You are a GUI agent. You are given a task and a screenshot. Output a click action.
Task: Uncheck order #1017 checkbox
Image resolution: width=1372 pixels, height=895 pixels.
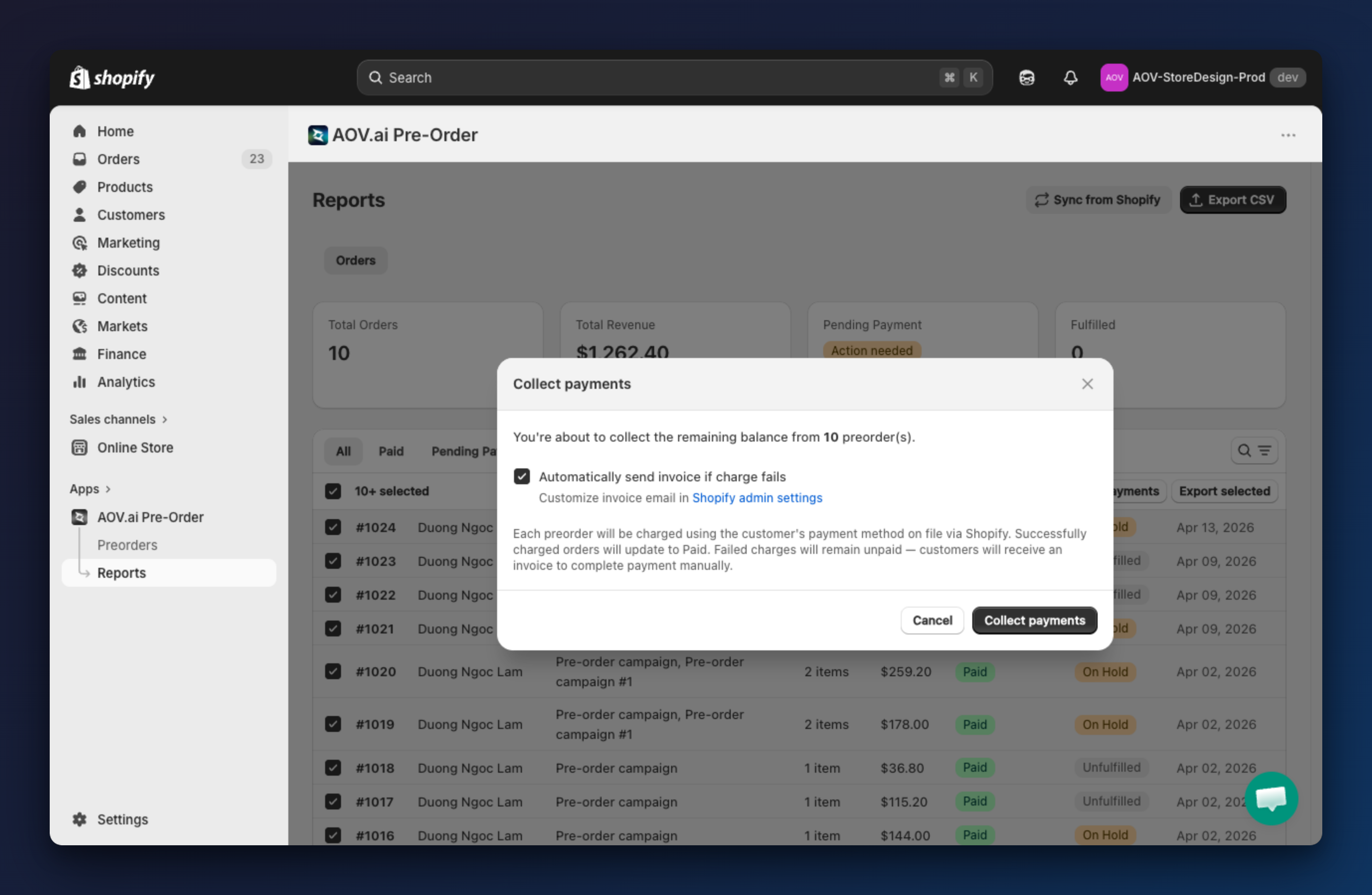333,802
